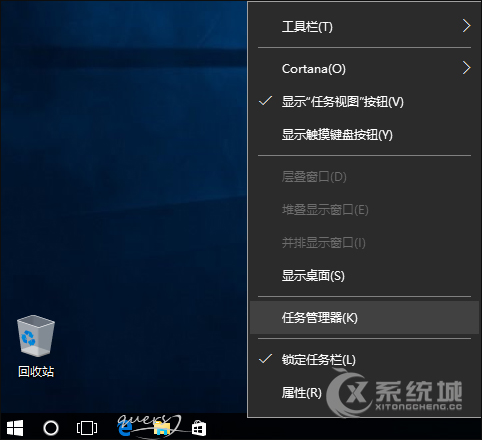Click the 回收站 label under Recycle Bin
Image resolution: width=482 pixels, height=440 pixels.
(36, 371)
